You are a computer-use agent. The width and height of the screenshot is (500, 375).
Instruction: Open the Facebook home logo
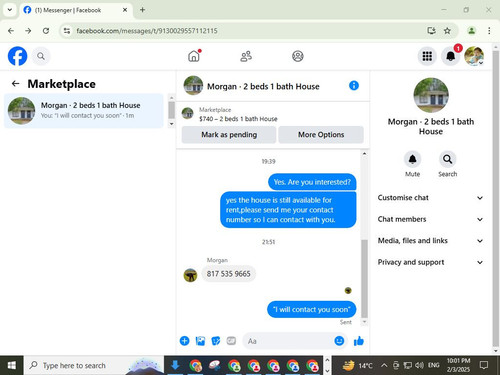[x=17, y=56]
